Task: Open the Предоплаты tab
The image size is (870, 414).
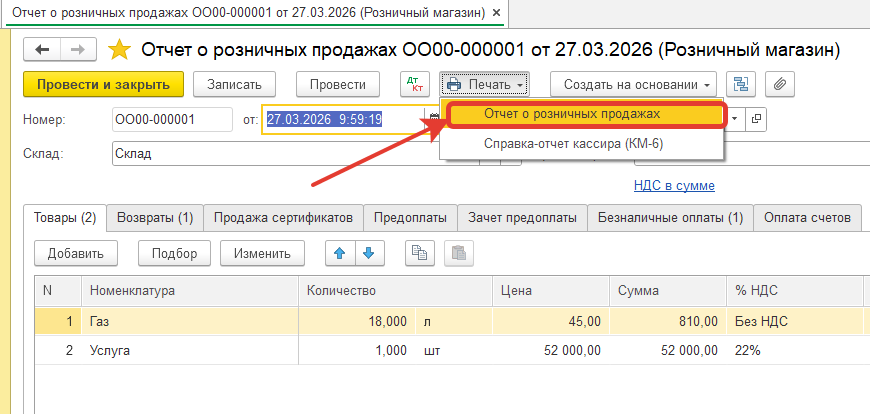Action: pos(411,218)
